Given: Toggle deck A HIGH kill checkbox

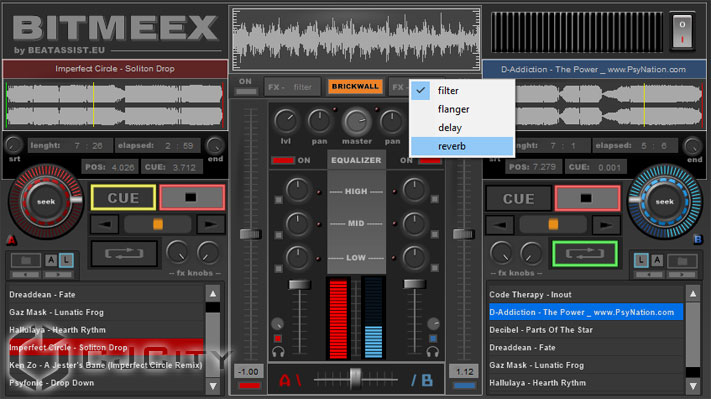Looking at the screenshot, I should pyautogui.click(x=278, y=200).
